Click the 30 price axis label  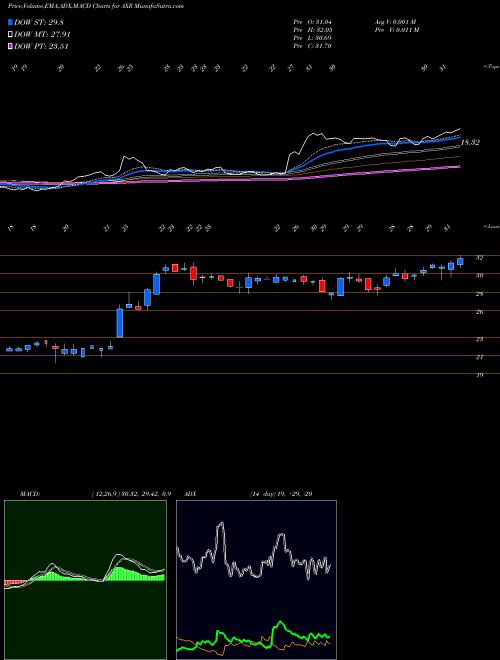coord(479,276)
